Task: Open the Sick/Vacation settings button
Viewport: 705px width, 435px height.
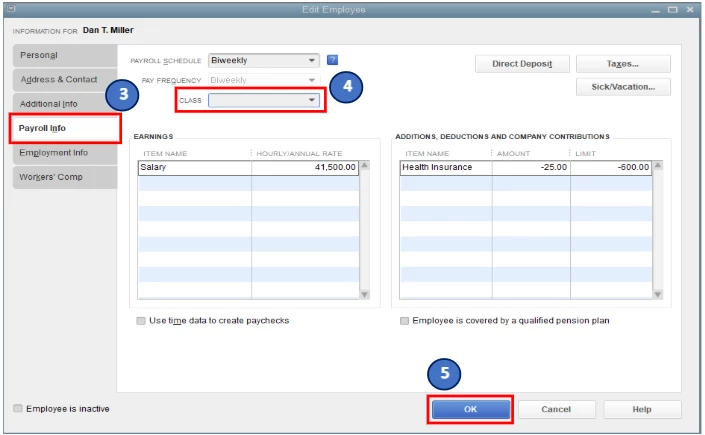Action: tap(623, 87)
